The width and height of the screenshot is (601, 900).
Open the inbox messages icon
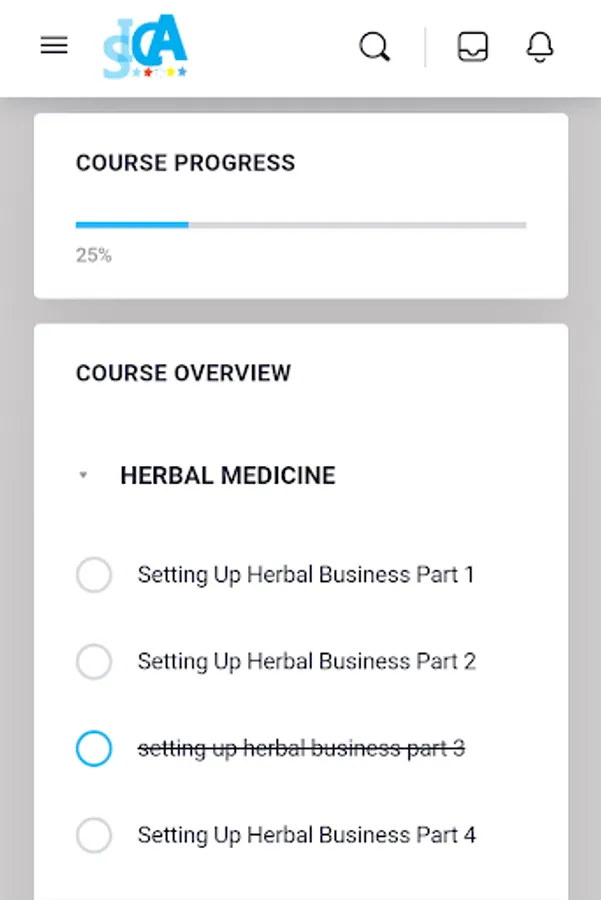[x=473, y=47]
